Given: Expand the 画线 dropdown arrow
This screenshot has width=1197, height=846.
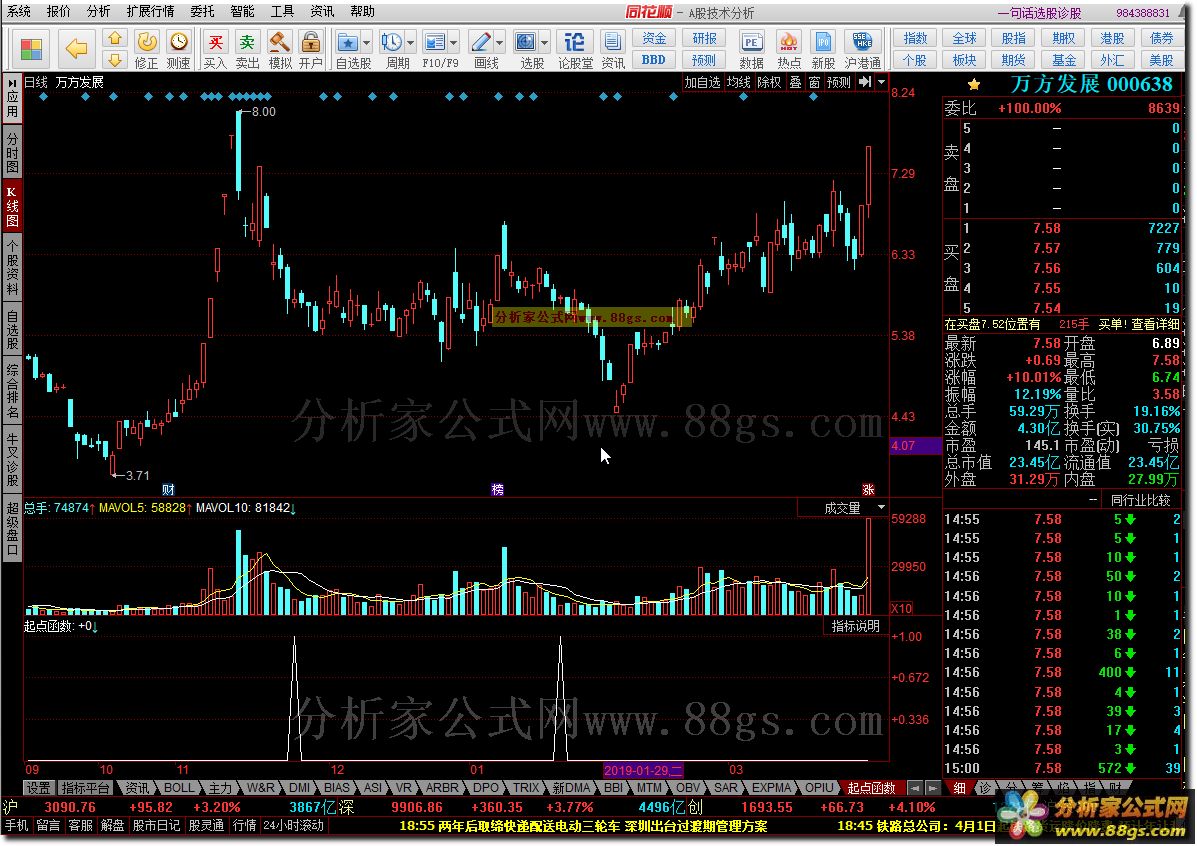Looking at the screenshot, I should pos(500,43).
